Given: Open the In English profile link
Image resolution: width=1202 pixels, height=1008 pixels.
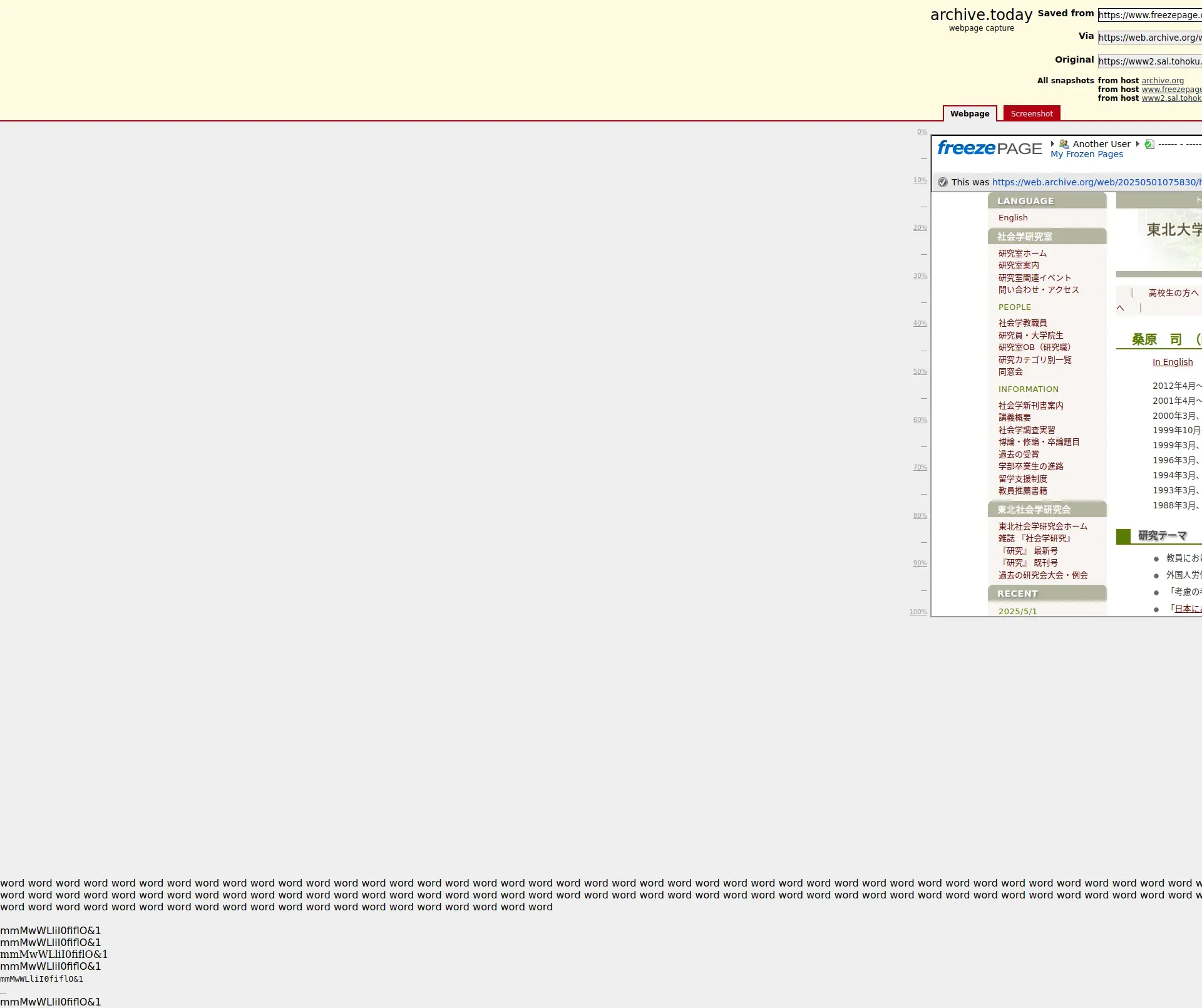Looking at the screenshot, I should 1172,362.
